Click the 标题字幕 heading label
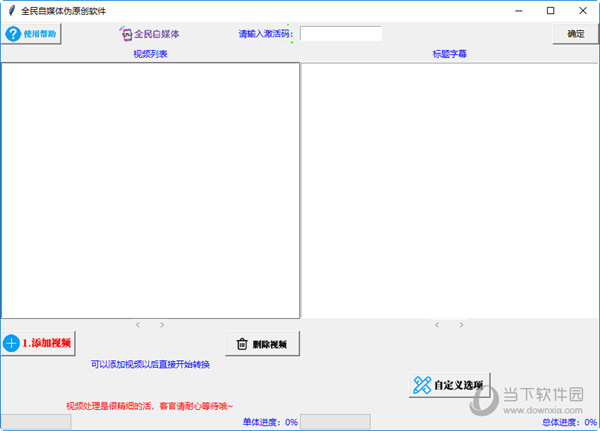 pos(450,54)
